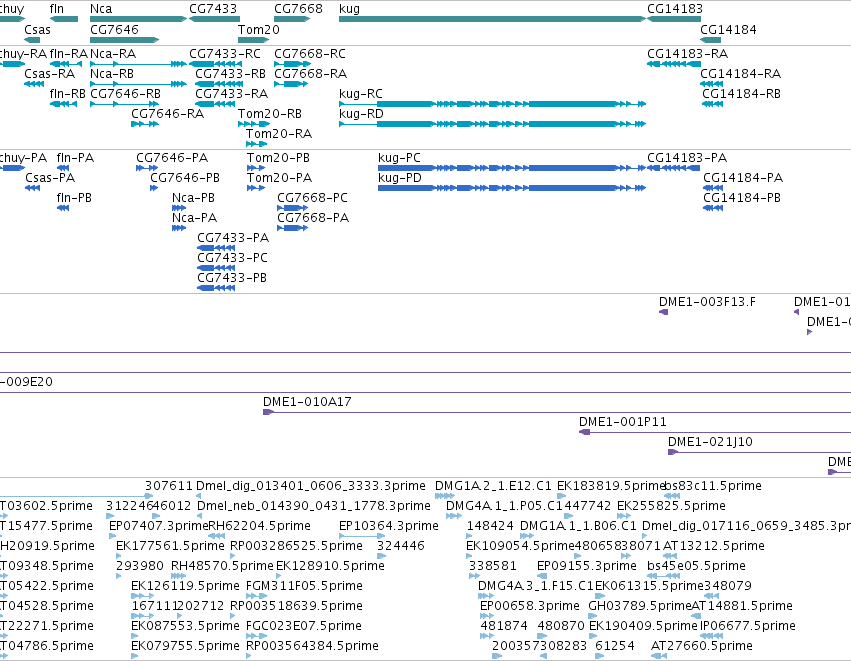Screen dimensions: 851x661
Task: Select the kug-RD transcript
Action: click(492, 124)
